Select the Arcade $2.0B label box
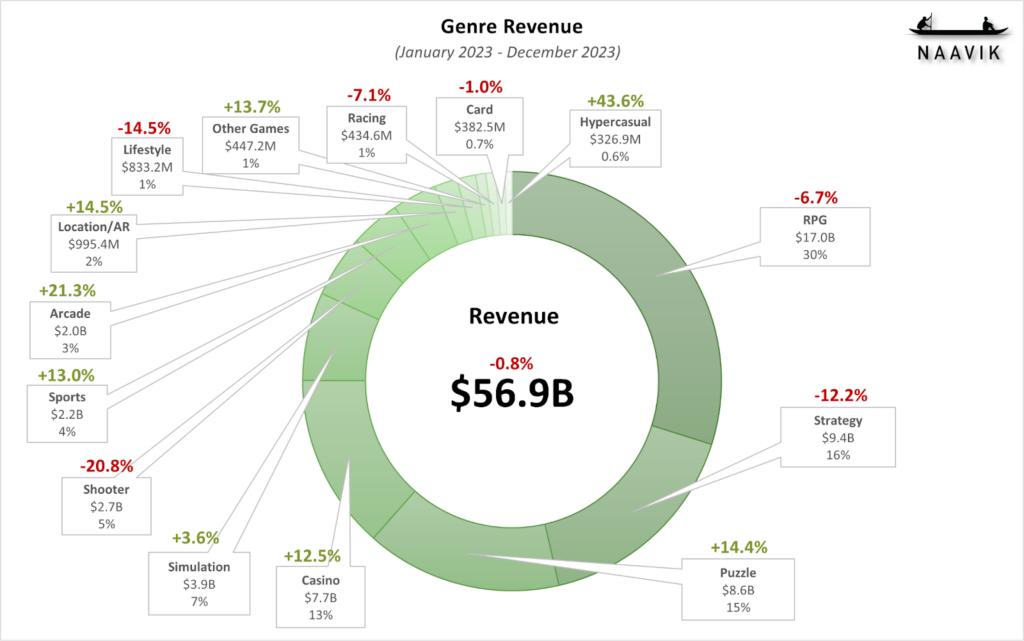Screen dimensions: 1024x641 point(69,328)
